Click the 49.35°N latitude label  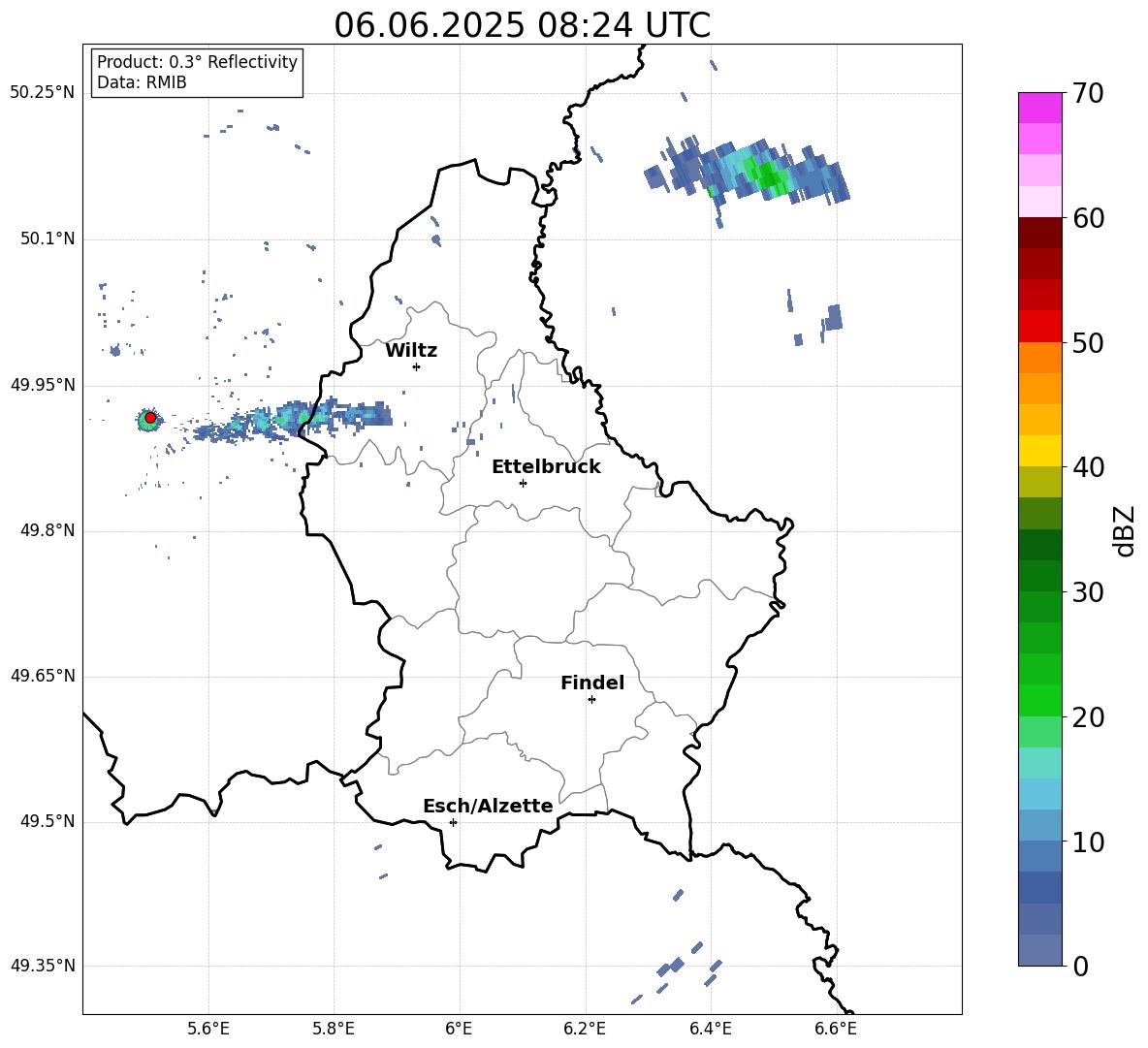coord(43,966)
